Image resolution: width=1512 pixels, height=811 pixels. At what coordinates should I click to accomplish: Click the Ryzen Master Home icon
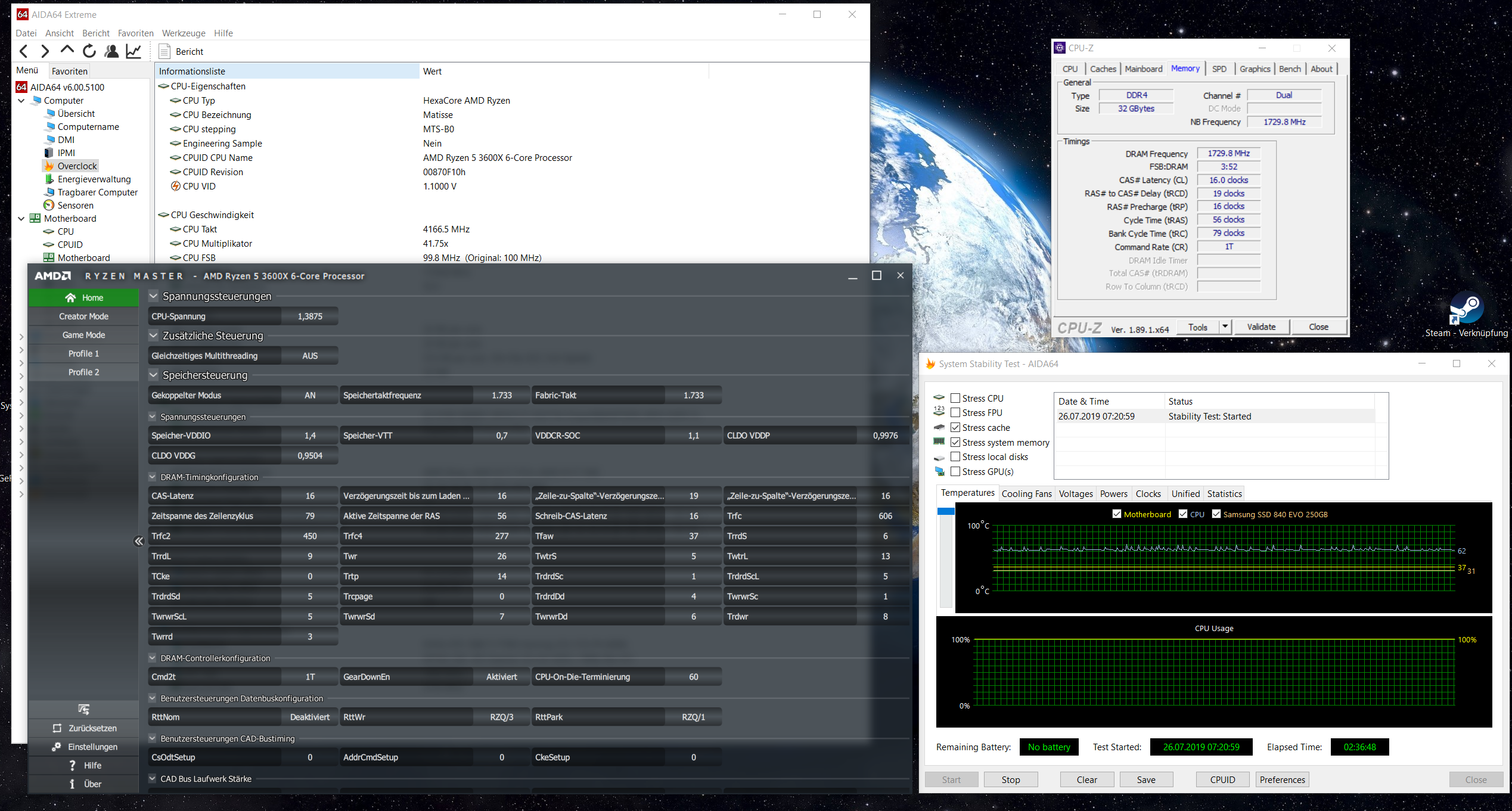[x=70, y=297]
